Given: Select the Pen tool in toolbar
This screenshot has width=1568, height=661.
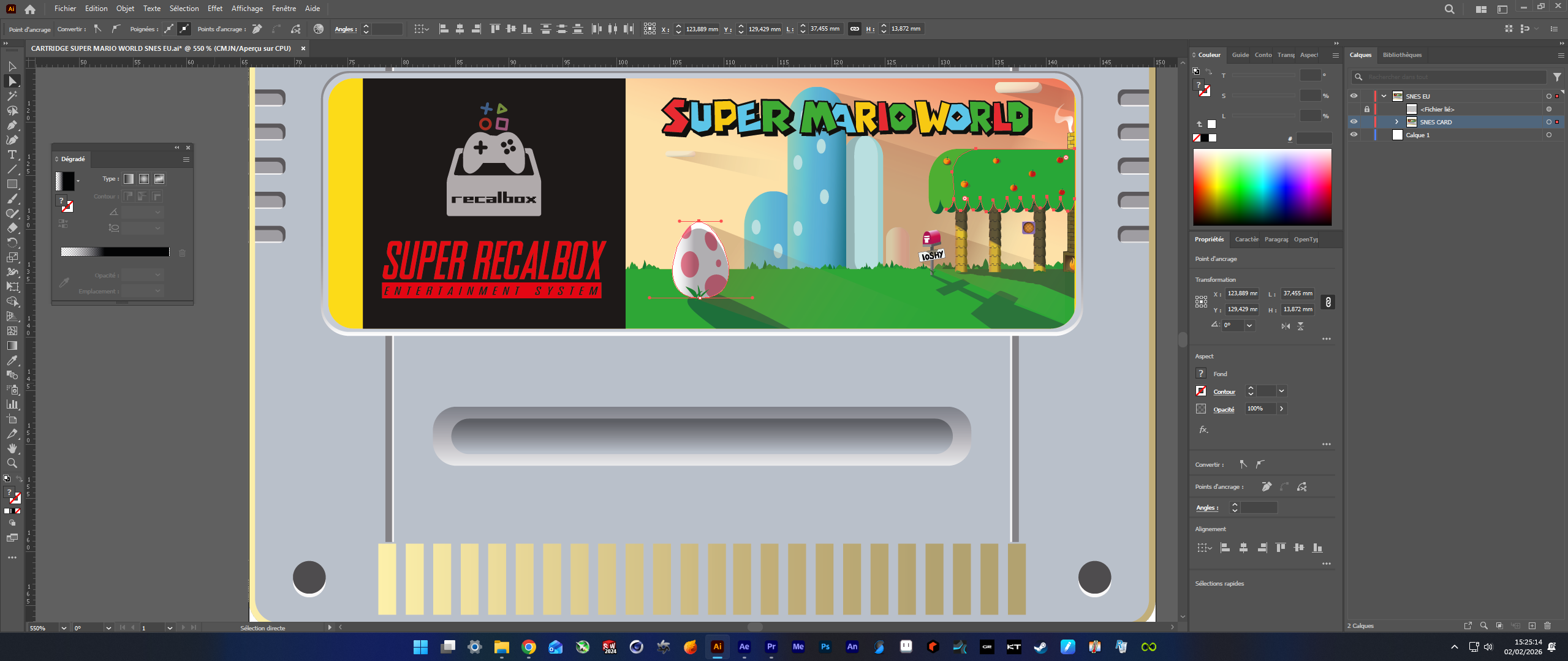Looking at the screenshot, I should coord(12,125).
